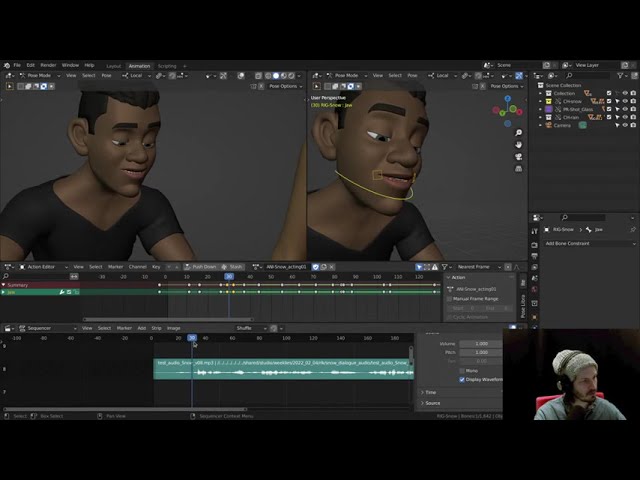Click the View Layer name field
This screenshot has width=640, height=480.
596,65
